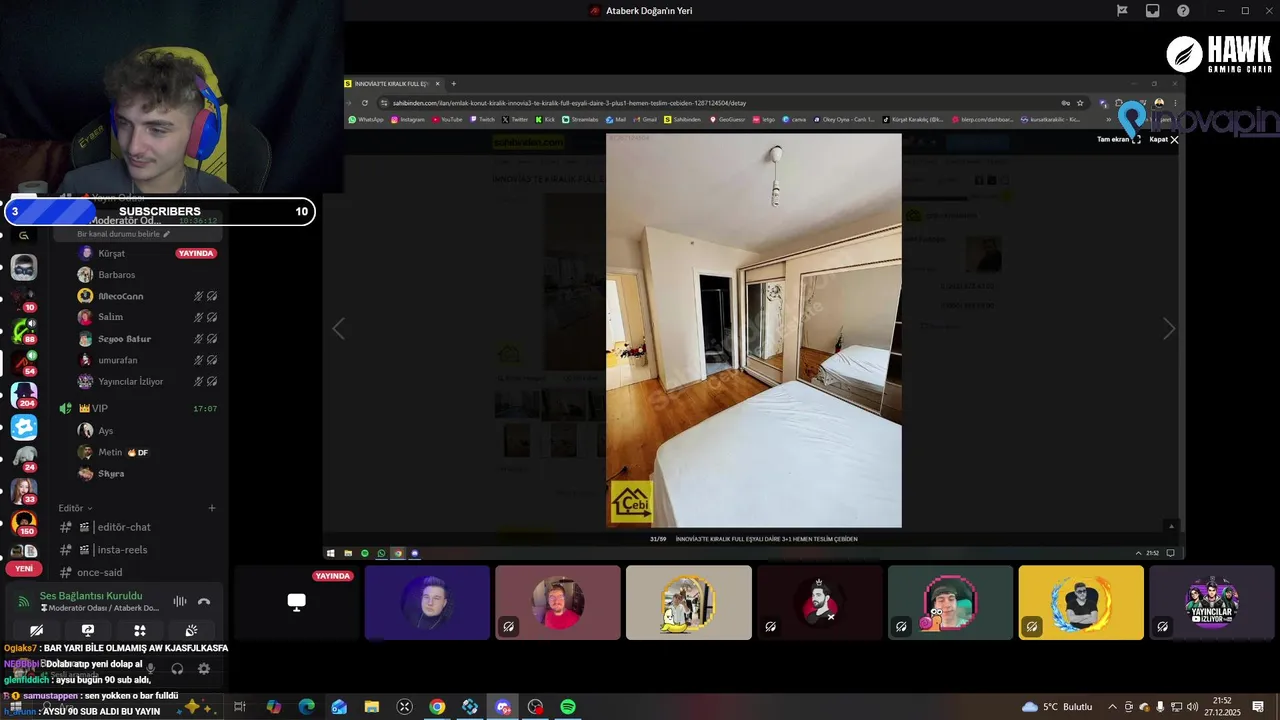Open the YouTube bookmark

447,119
